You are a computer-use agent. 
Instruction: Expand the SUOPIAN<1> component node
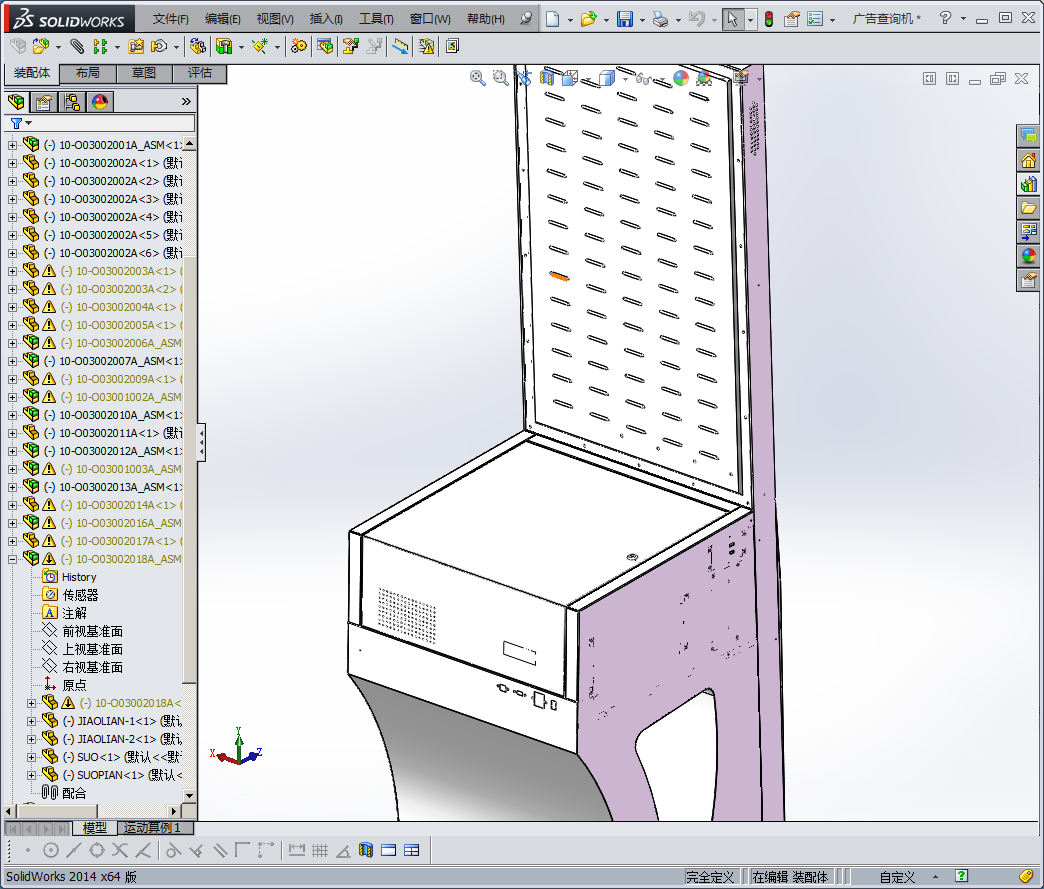coord(31,775)
